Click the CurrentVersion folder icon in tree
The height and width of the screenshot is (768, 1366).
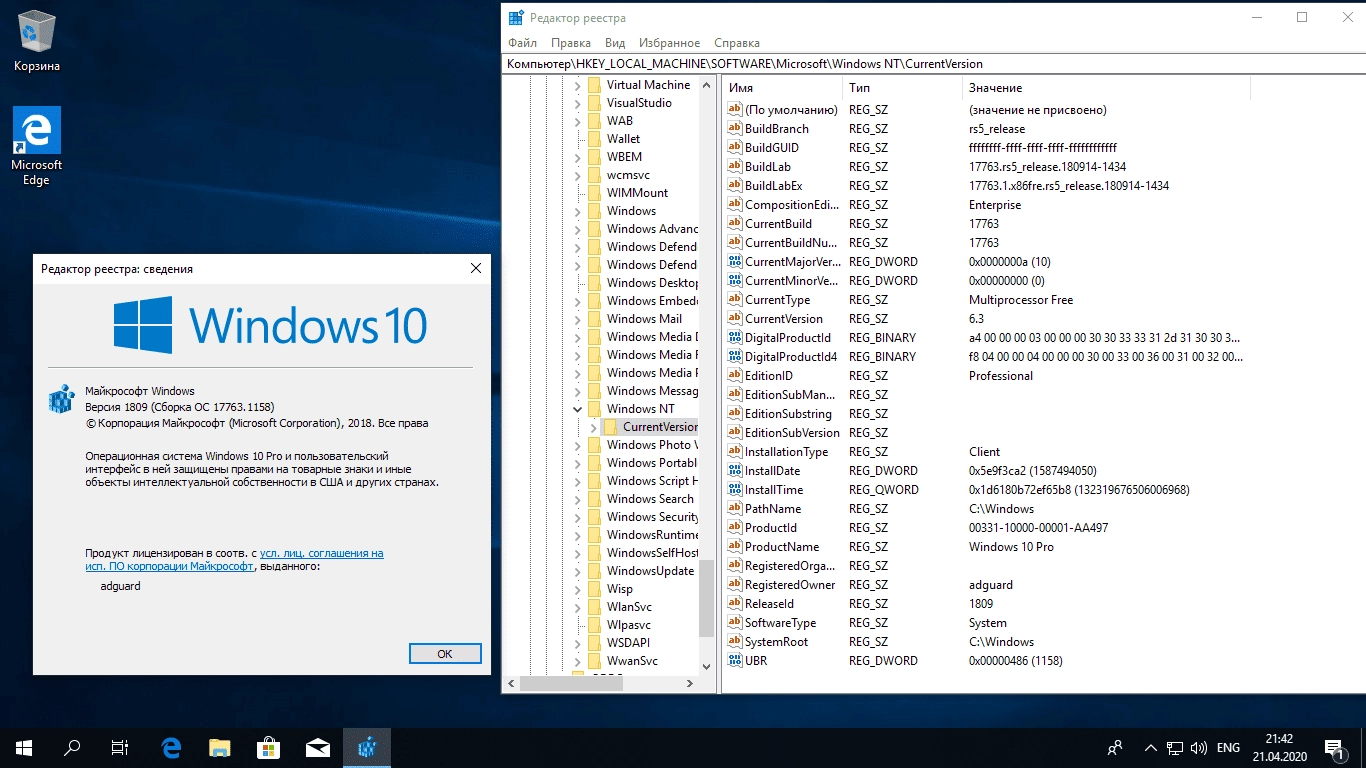point(610,427)
